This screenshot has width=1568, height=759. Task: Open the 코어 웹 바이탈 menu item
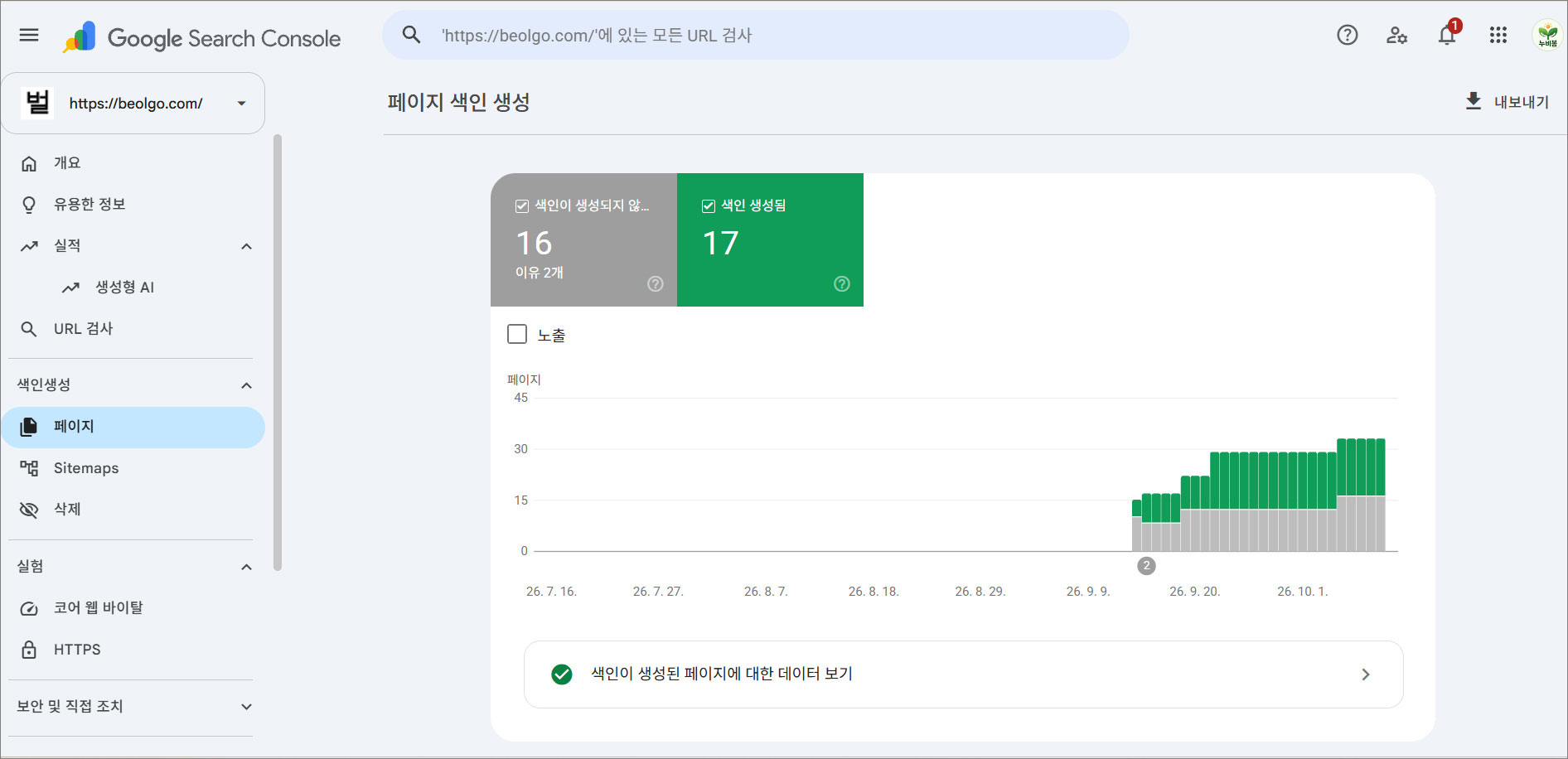pos(133,608)
